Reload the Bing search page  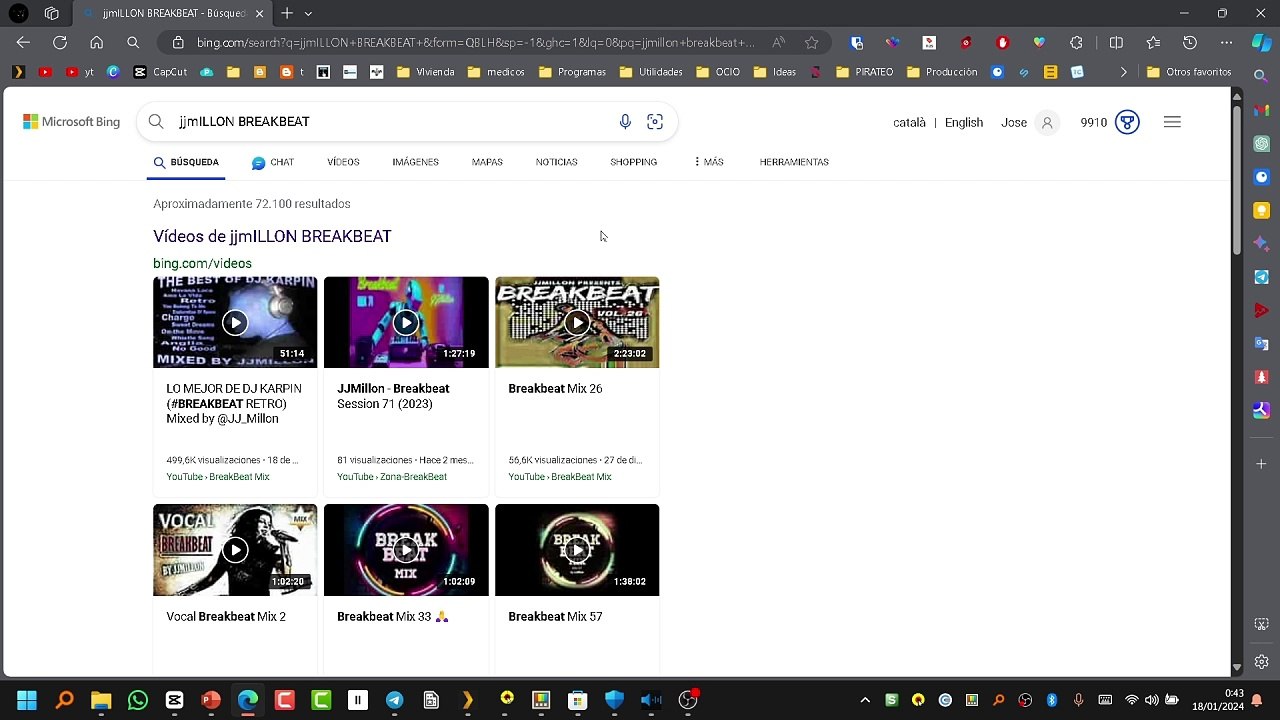point(60,43)
